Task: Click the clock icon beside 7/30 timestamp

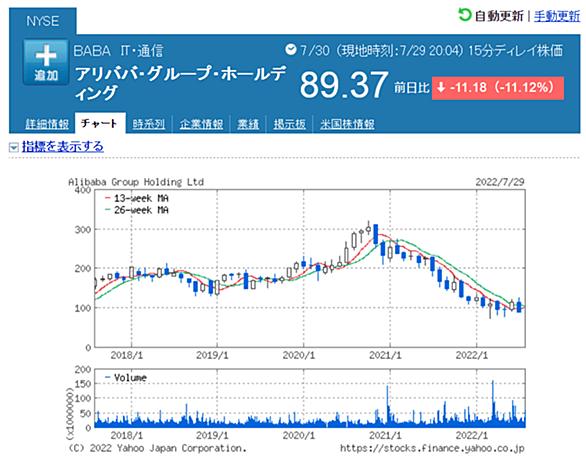Action: point(290,49)
